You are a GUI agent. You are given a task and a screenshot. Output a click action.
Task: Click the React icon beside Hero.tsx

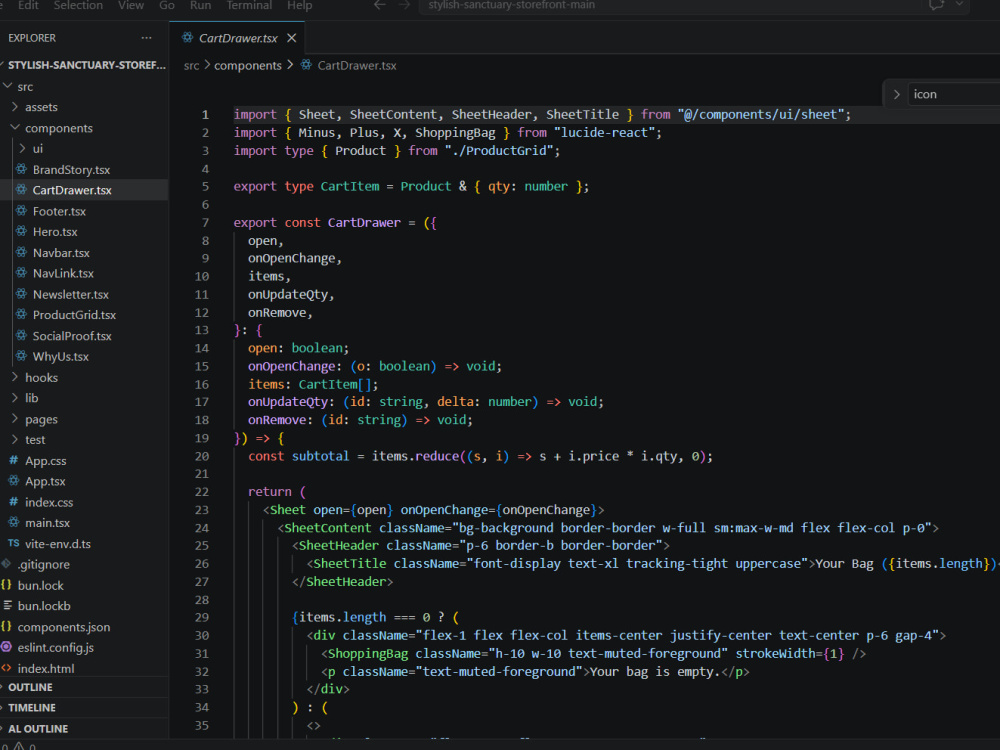[x=21, y=231]
